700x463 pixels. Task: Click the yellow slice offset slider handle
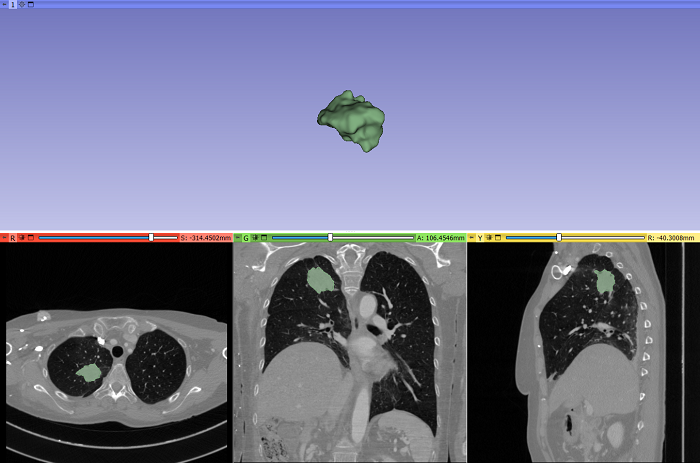558,238
